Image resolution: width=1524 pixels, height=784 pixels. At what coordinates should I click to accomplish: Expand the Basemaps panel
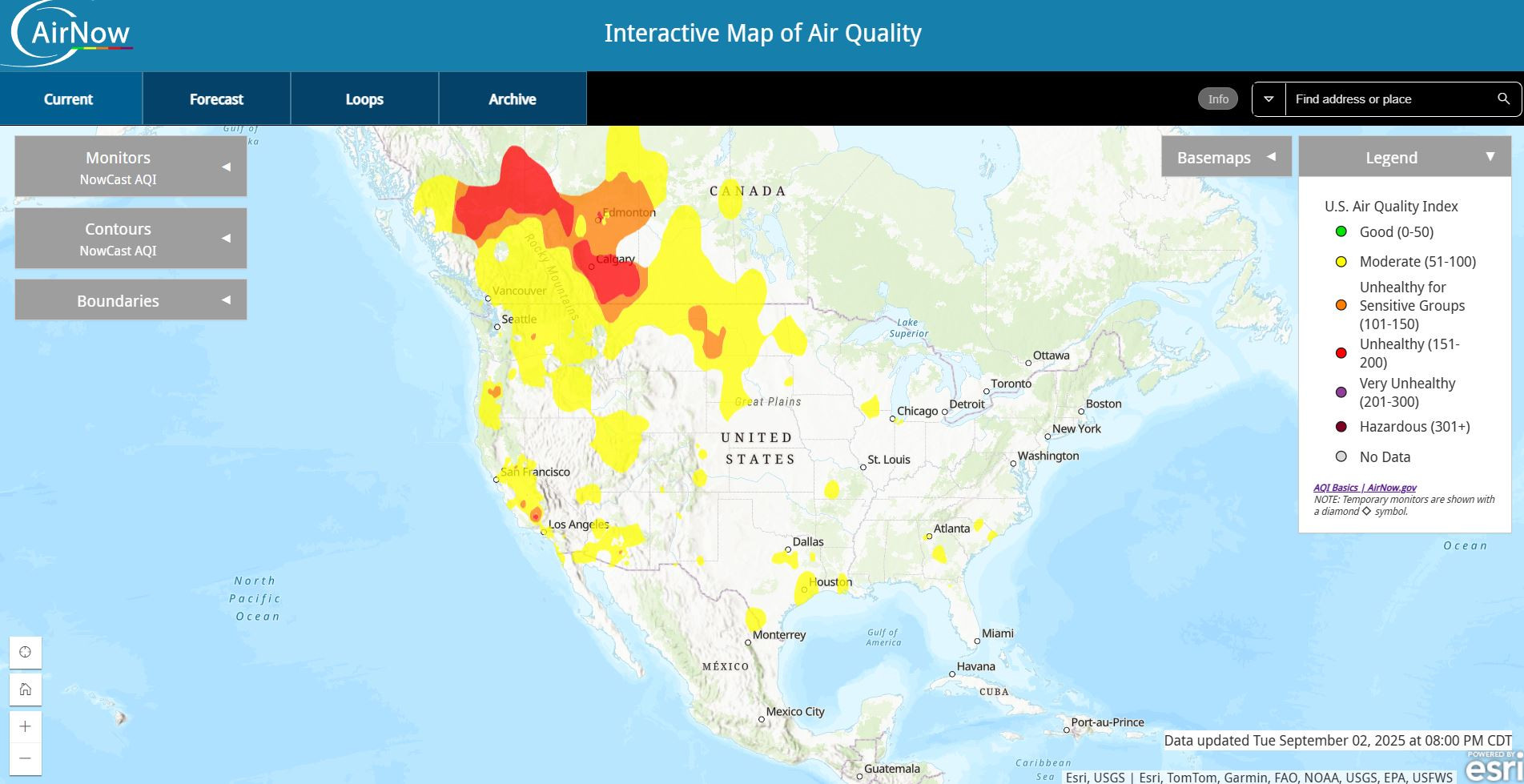pyautogui.click(x=1226, y=157)
